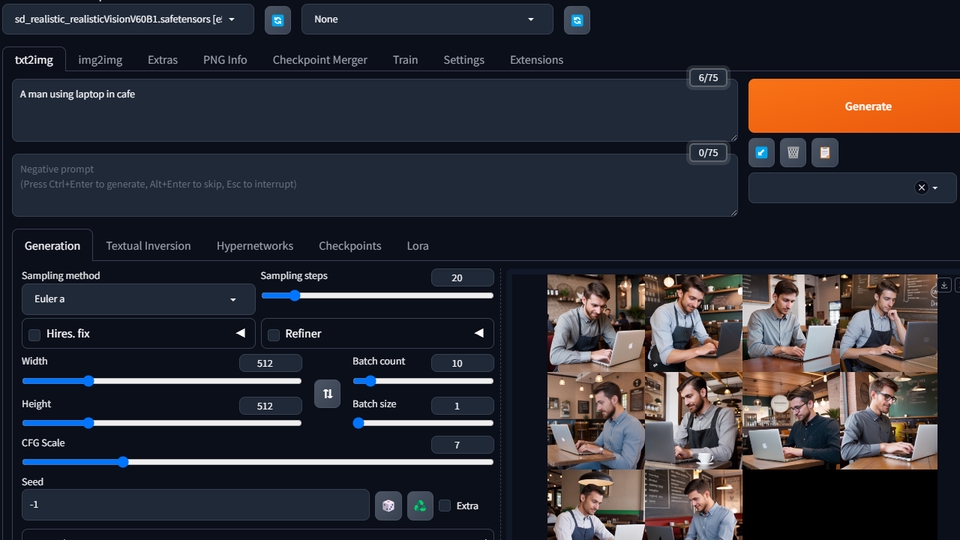Switch to the img2img tab
Screen dimensions: 960x540
[x=100, y=60]
